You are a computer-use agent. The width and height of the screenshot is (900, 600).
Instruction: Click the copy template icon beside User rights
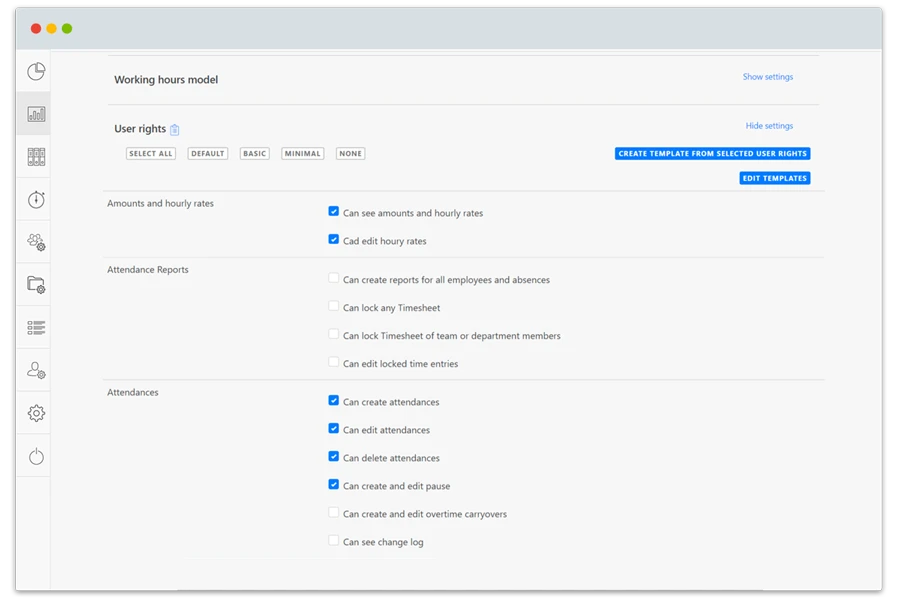coord(175,129)
